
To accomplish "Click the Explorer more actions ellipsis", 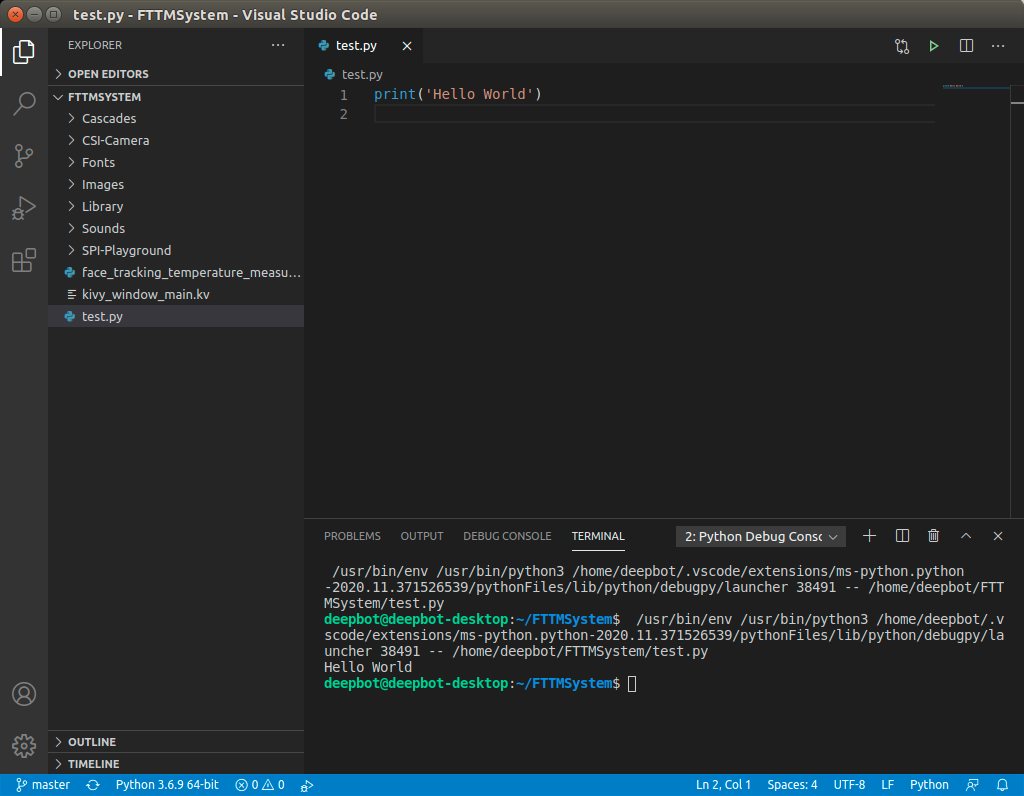I will [x=278, y=45].
